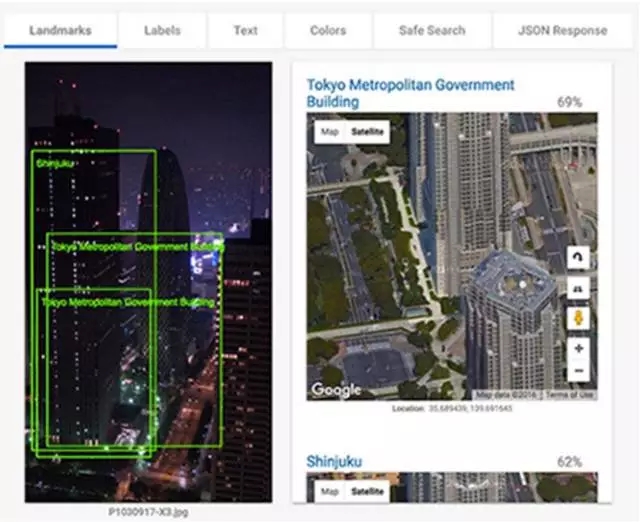Viewport: 640px width, 522px height.
Task: Switch first map to Map view
Action: [329, 131]
